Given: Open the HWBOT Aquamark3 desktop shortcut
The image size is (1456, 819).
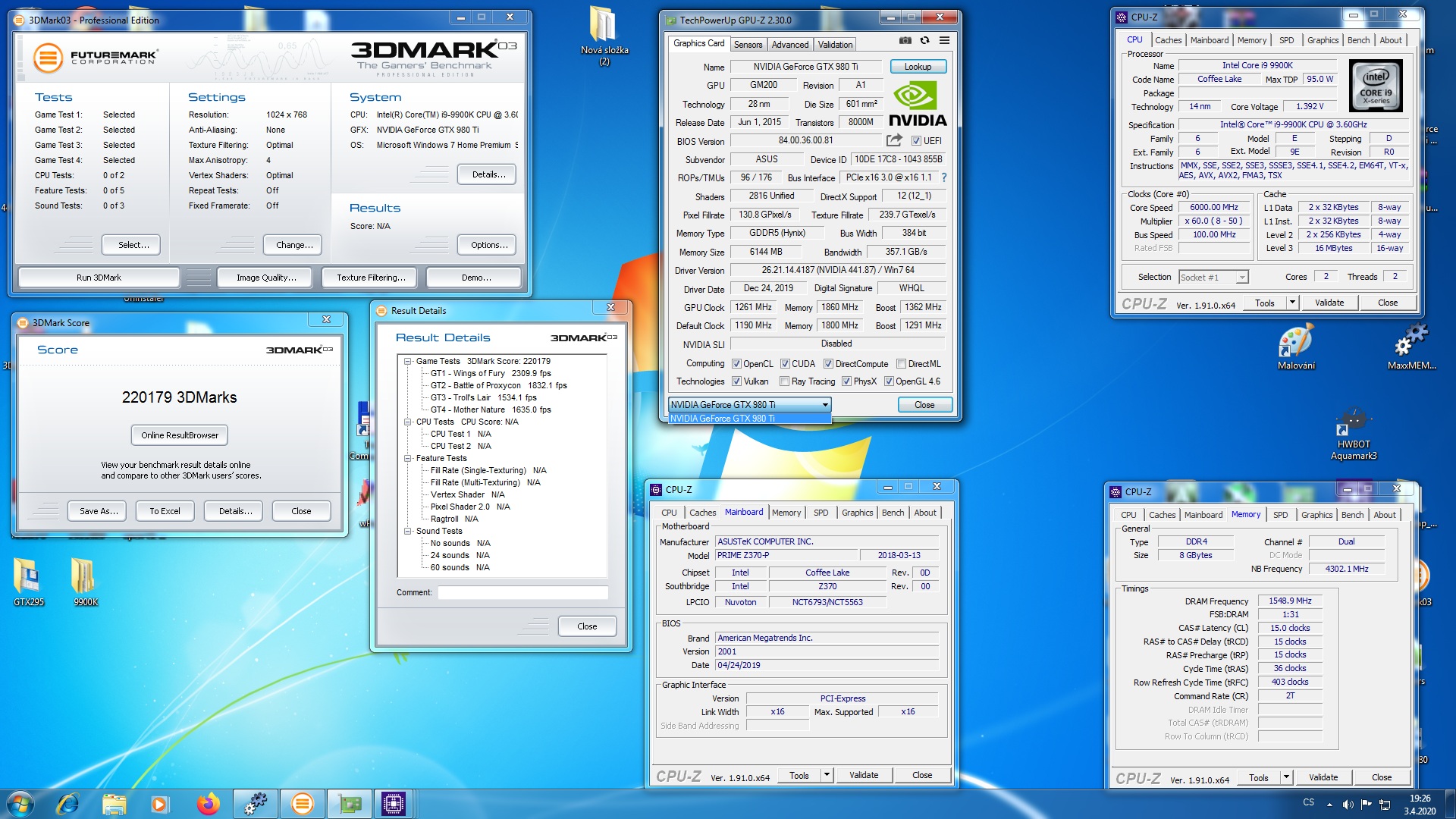Looking at the screenshot, I should [x=1354, y=434].
